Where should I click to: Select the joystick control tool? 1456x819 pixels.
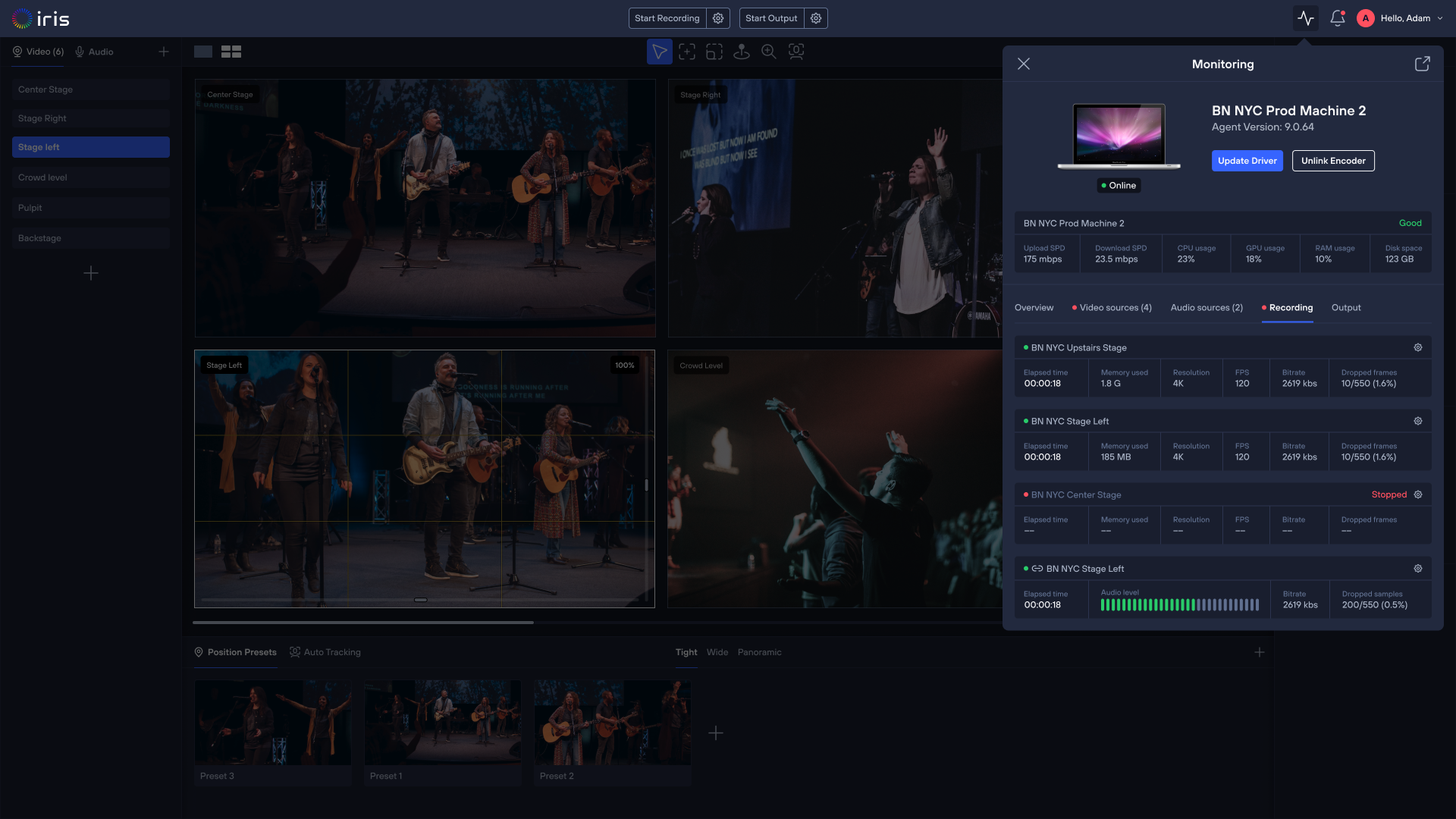(x=742, y=52)
